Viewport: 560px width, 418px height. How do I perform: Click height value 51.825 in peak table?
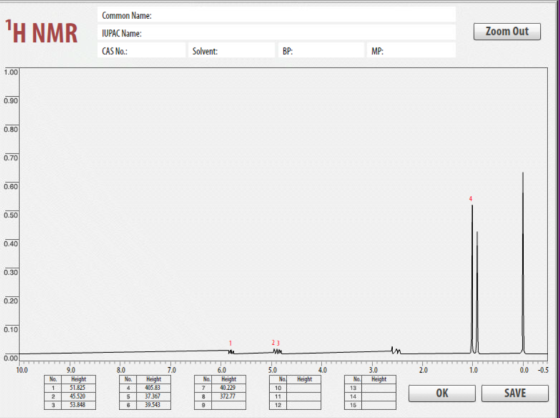tap(78, 388)
